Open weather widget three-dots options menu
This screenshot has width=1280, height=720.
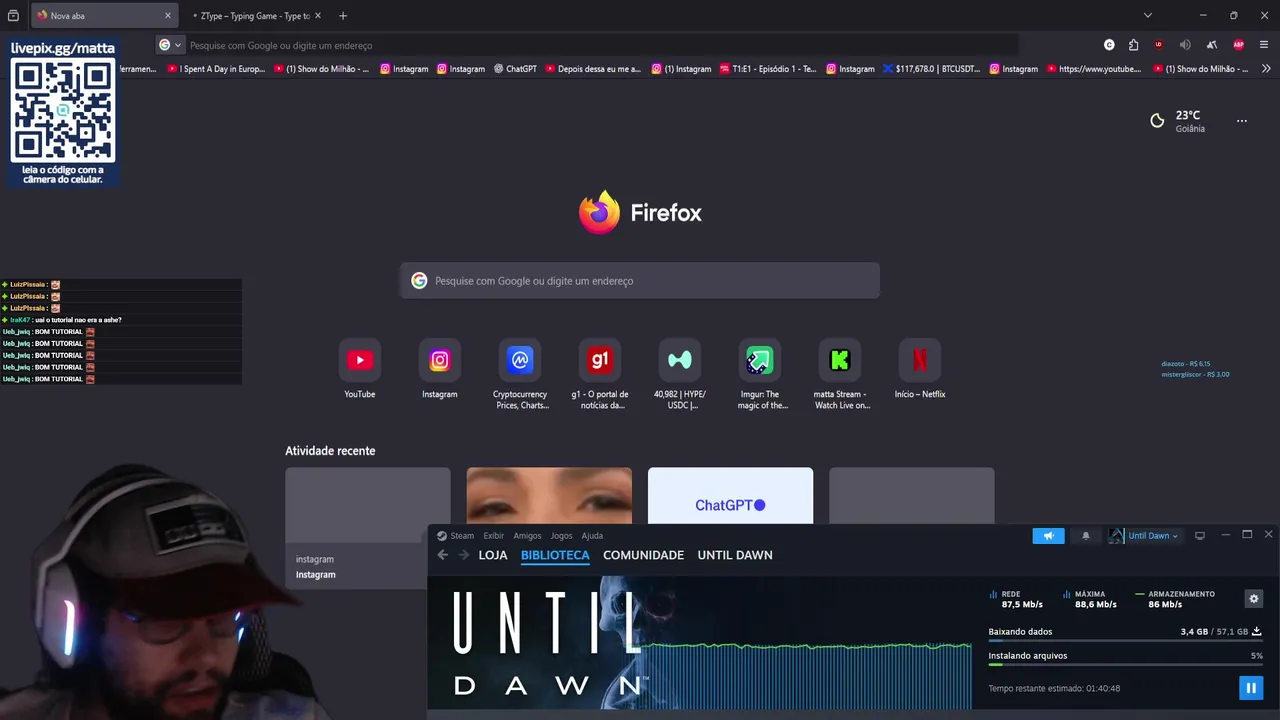[1242, 121]
